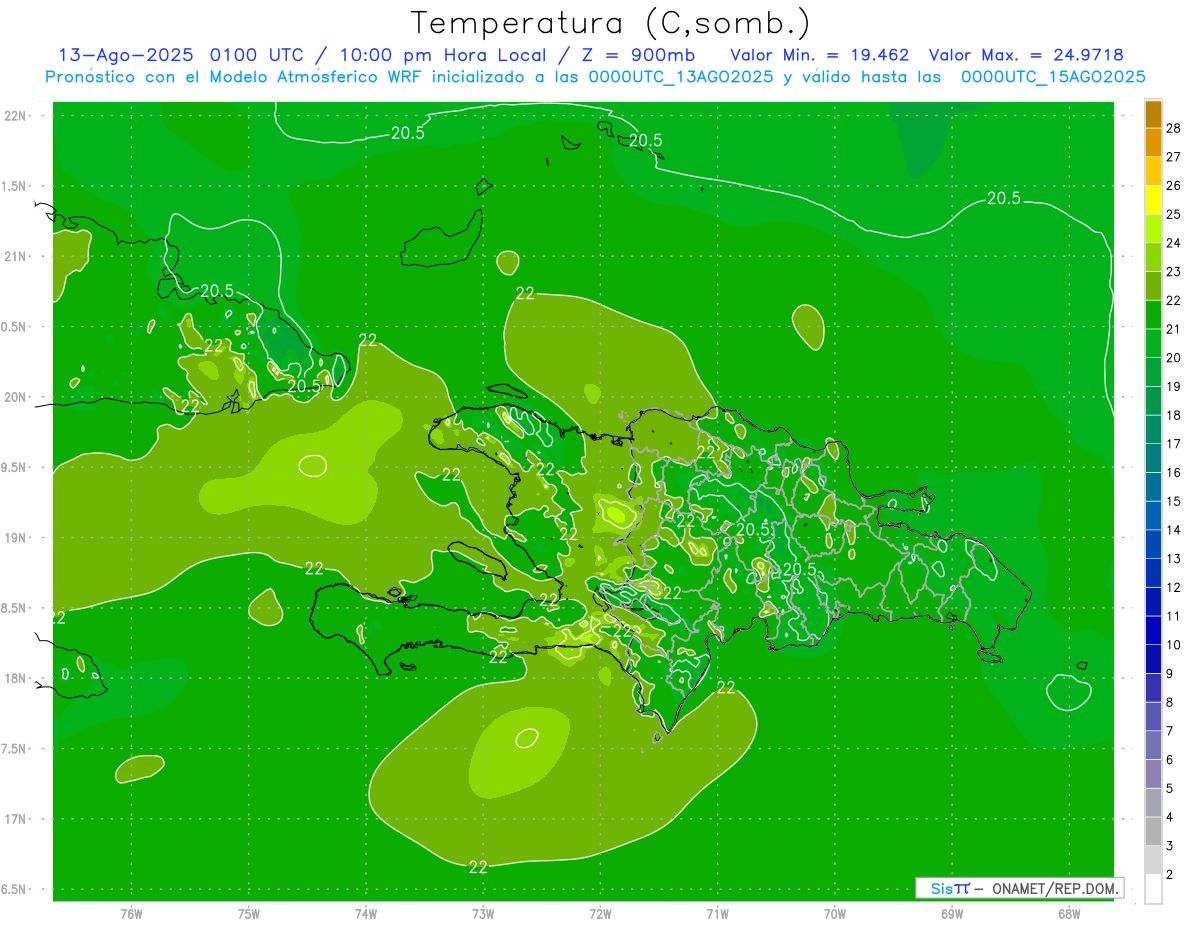
Task: Click the easternmost '20.5' contour label
Action: [1003, 198]
